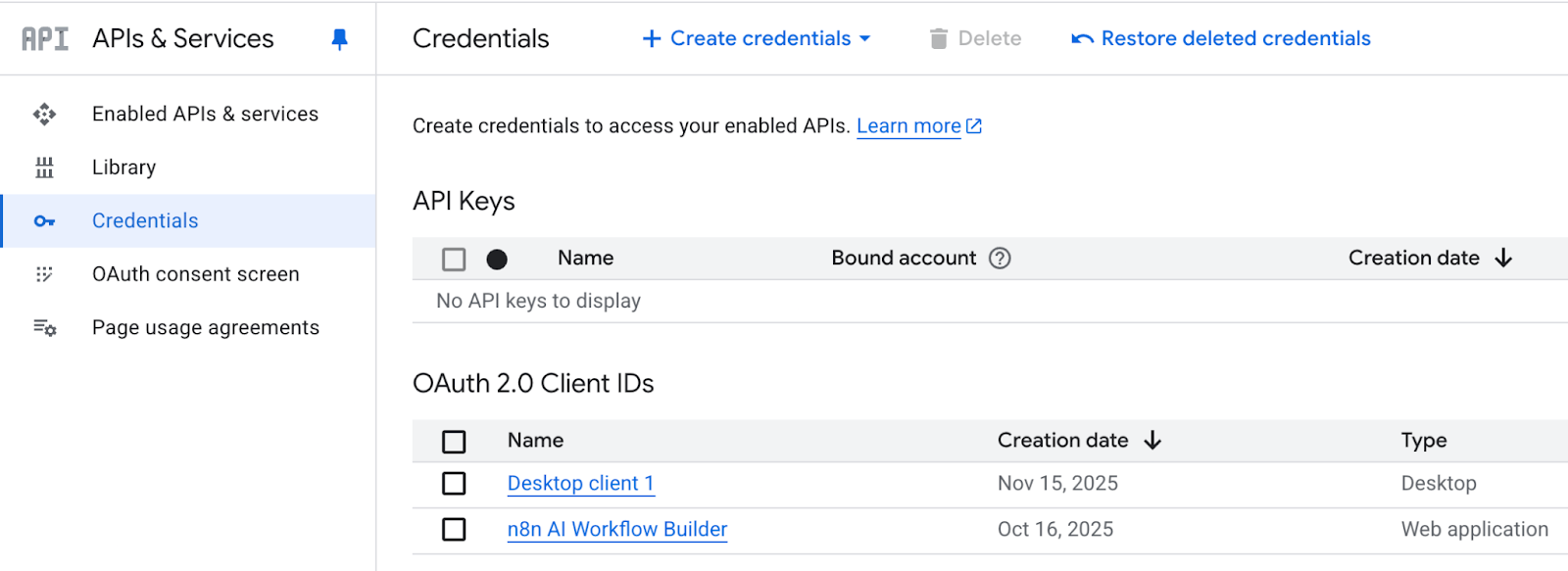The width and height of the screenshot is (1568, 571).
Task: Click the Oct 16, 2025 date cell
Action: click(1055, 530)
